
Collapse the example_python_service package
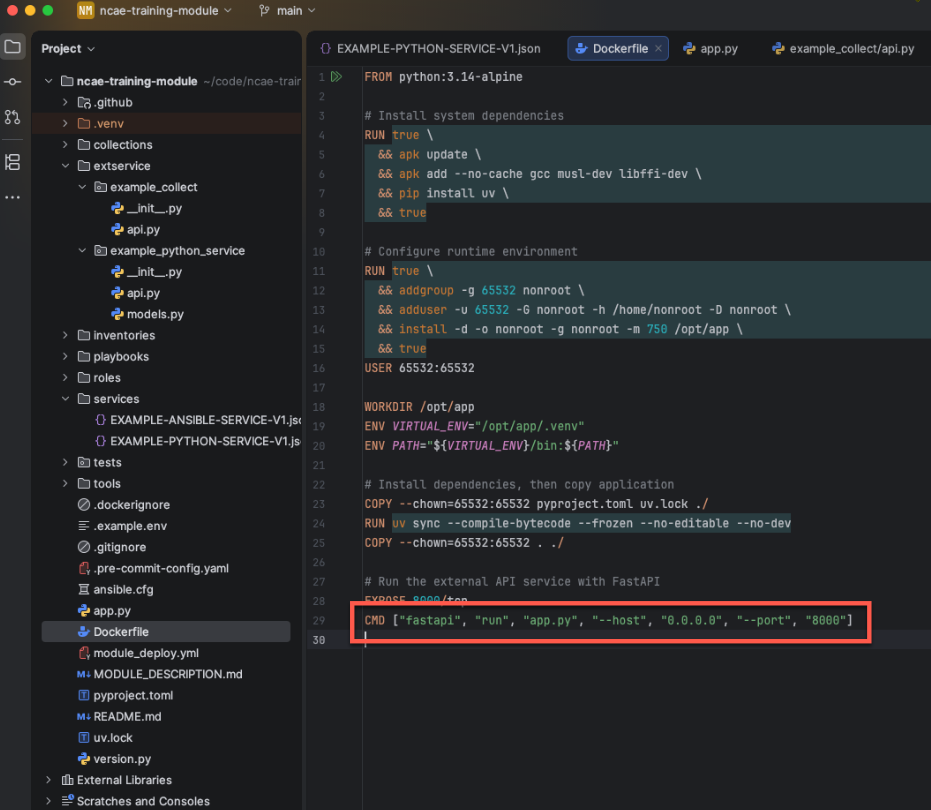pos(82,251)
